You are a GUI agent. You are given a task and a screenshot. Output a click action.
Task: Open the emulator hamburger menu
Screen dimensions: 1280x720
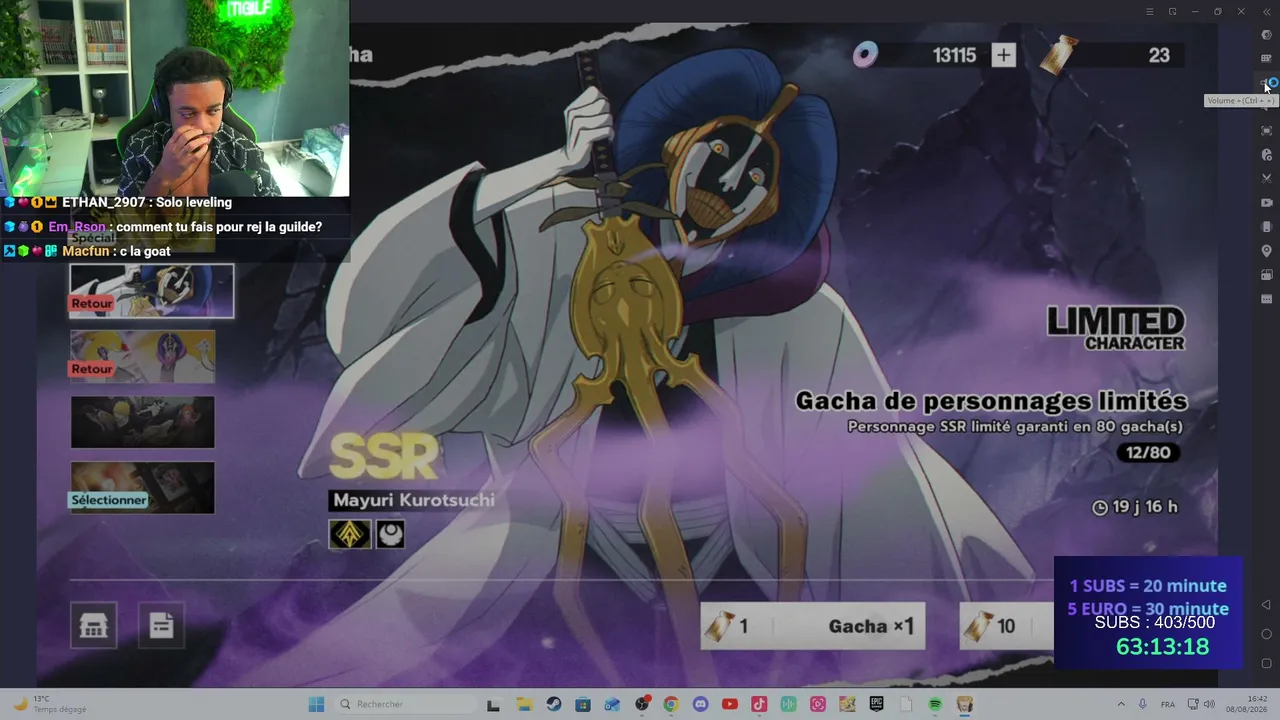pos(1149,11)
